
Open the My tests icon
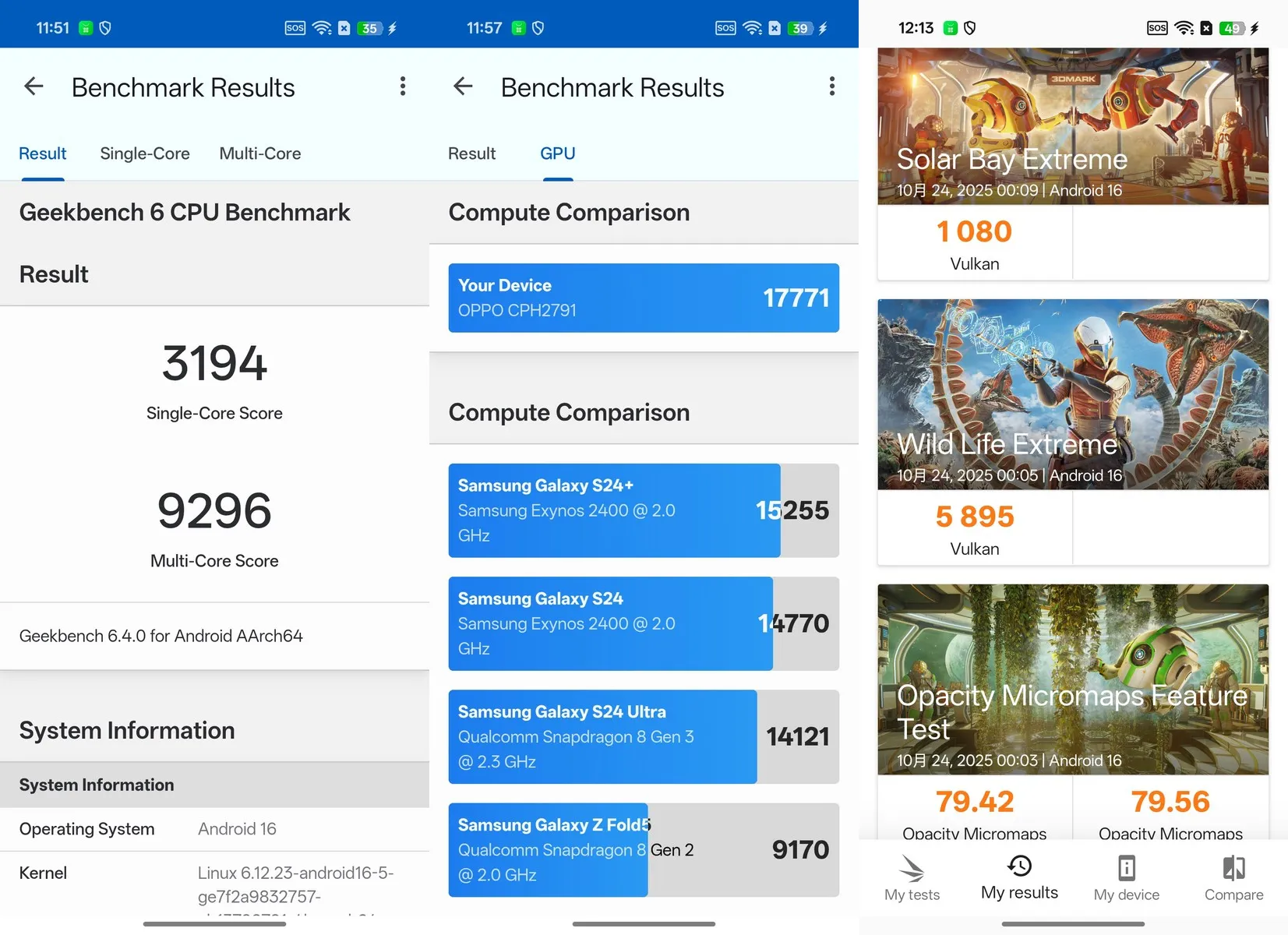coord(912,869)
